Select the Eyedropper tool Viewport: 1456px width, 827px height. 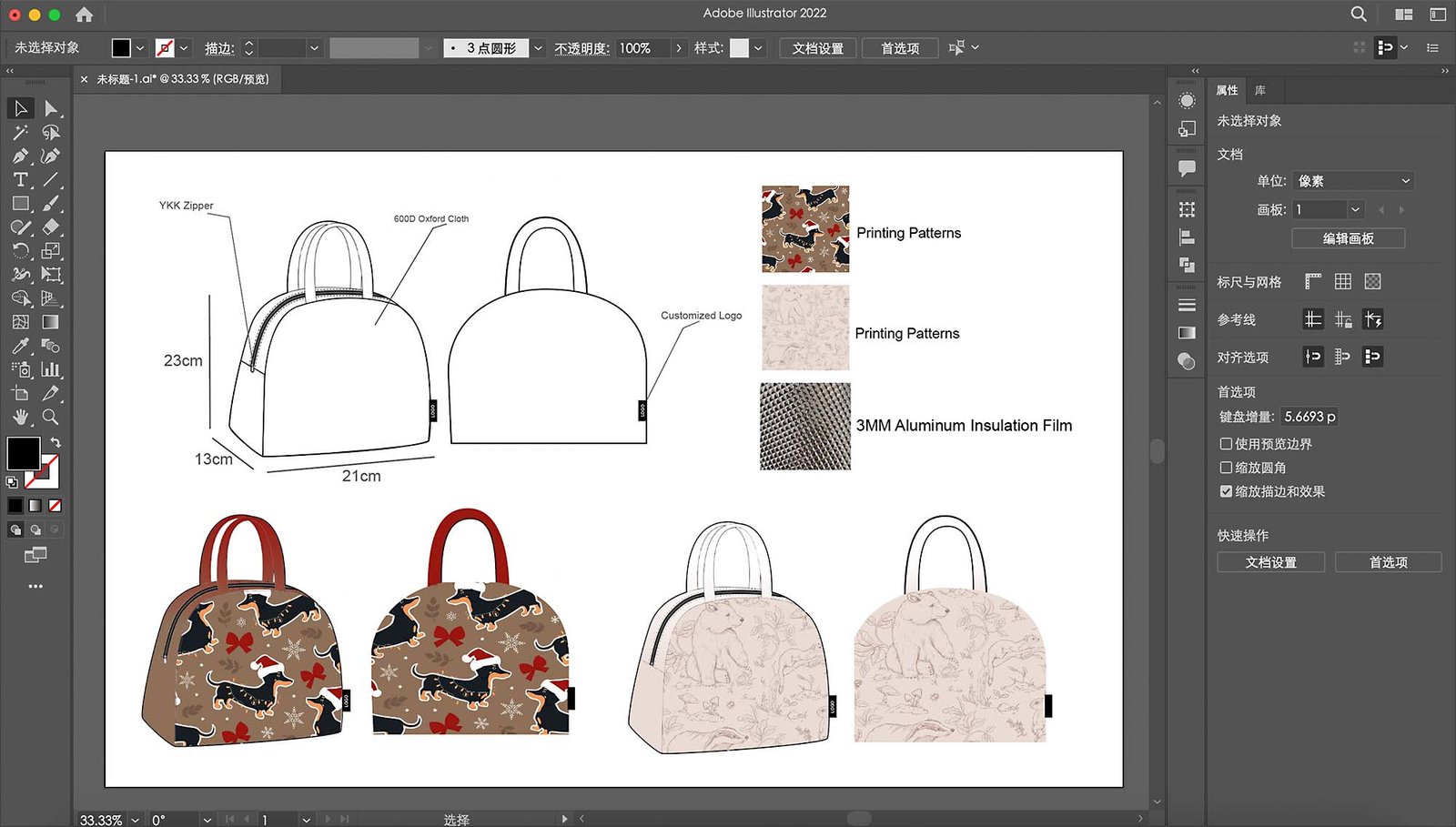coord(20,346)
